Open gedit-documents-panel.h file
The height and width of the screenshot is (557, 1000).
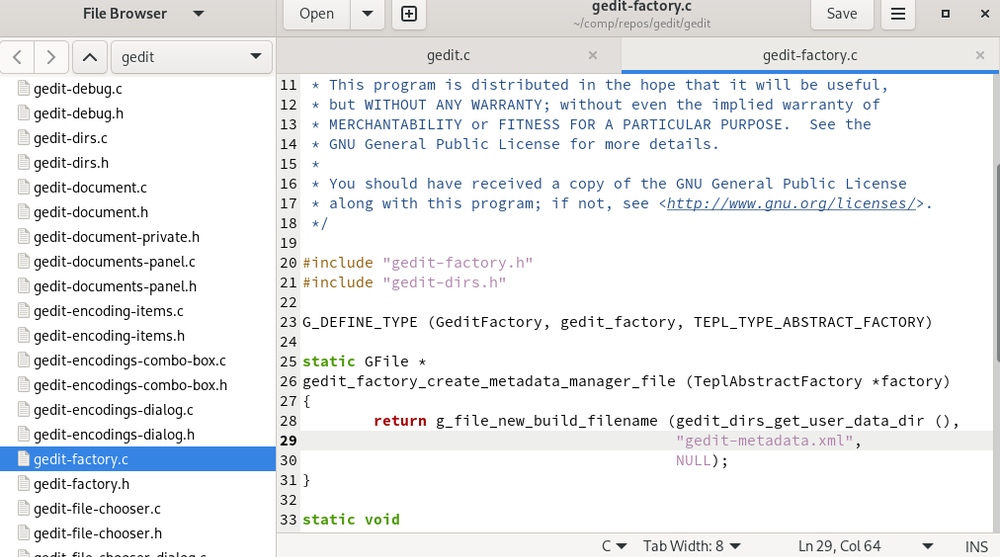115,286
